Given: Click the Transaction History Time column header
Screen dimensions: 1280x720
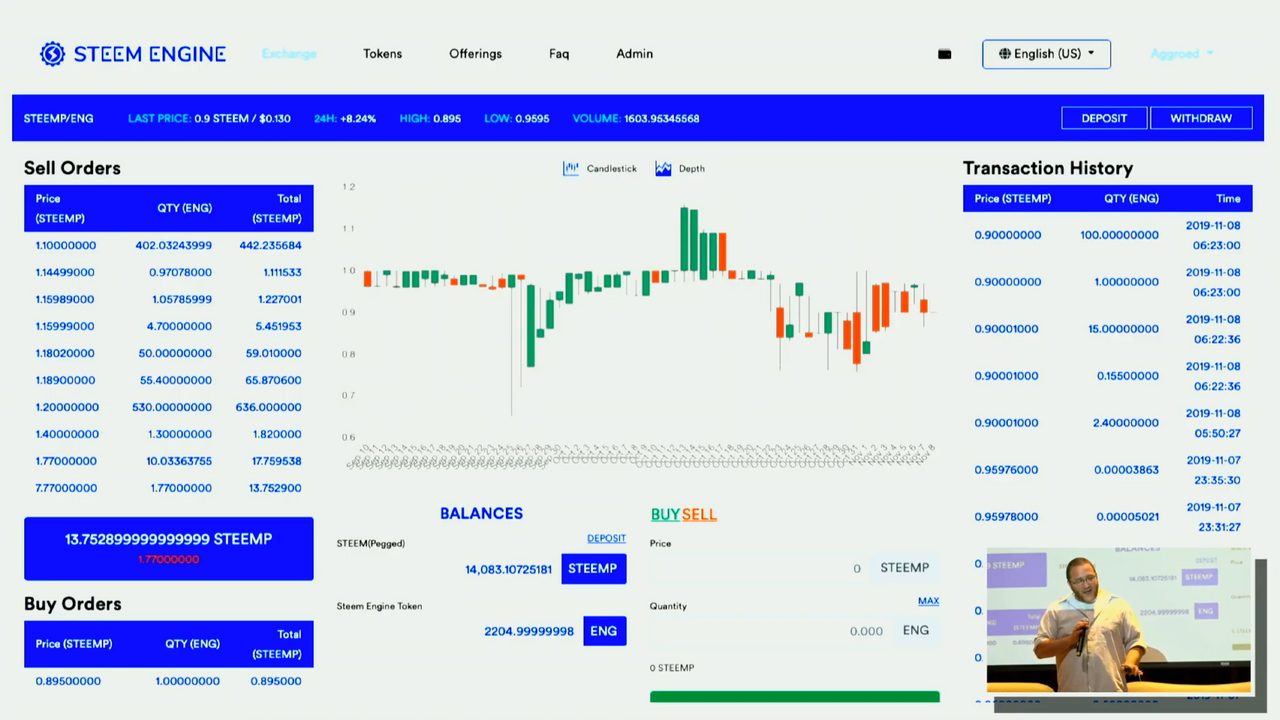Looking at the screenshot, I should tap(1228, 198).
